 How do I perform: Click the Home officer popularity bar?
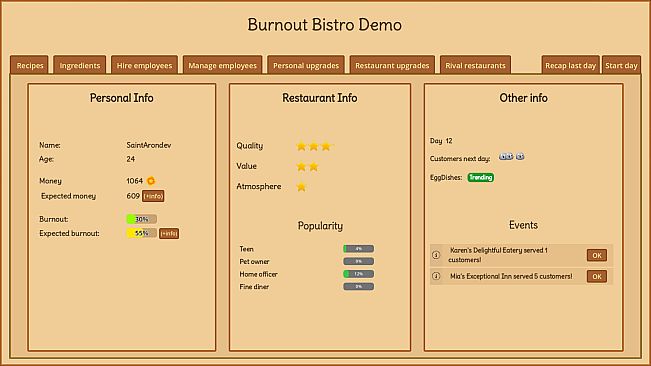[x=359, y=274]
